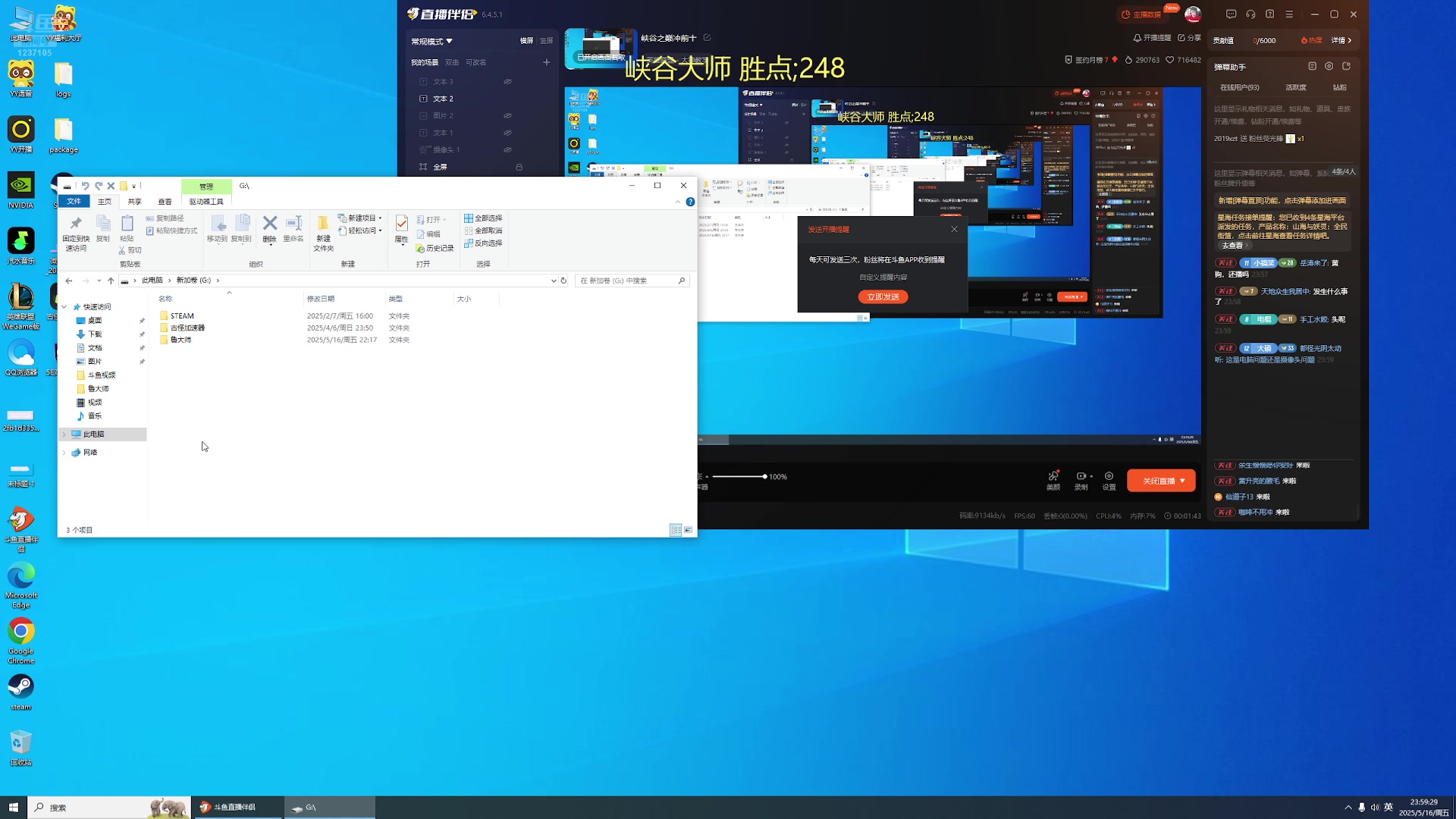Select 活跃度 tab in 弹幕助手
This screenshot has width=1456, height=819.
pos(1295,88)
